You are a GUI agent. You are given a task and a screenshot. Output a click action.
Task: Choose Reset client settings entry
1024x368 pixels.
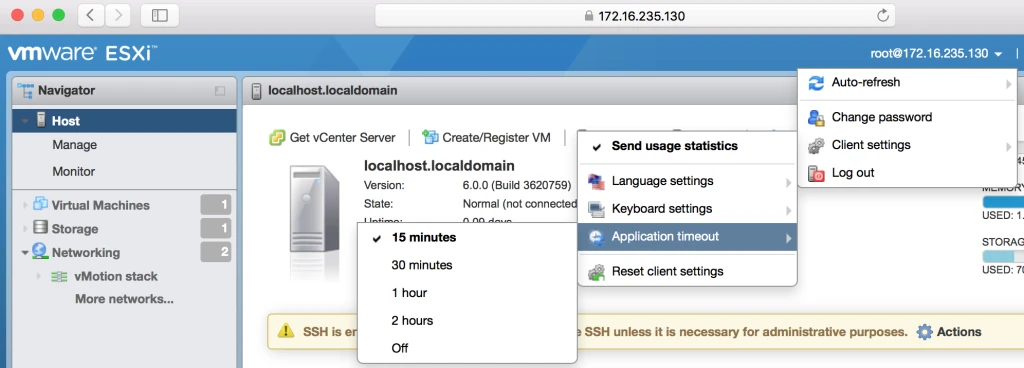[667, 271]
